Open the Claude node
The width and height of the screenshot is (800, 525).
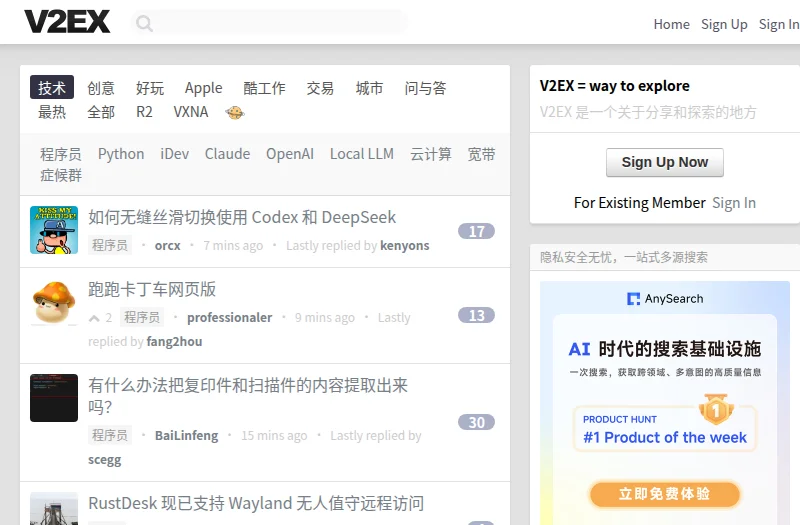coord(227,154)
